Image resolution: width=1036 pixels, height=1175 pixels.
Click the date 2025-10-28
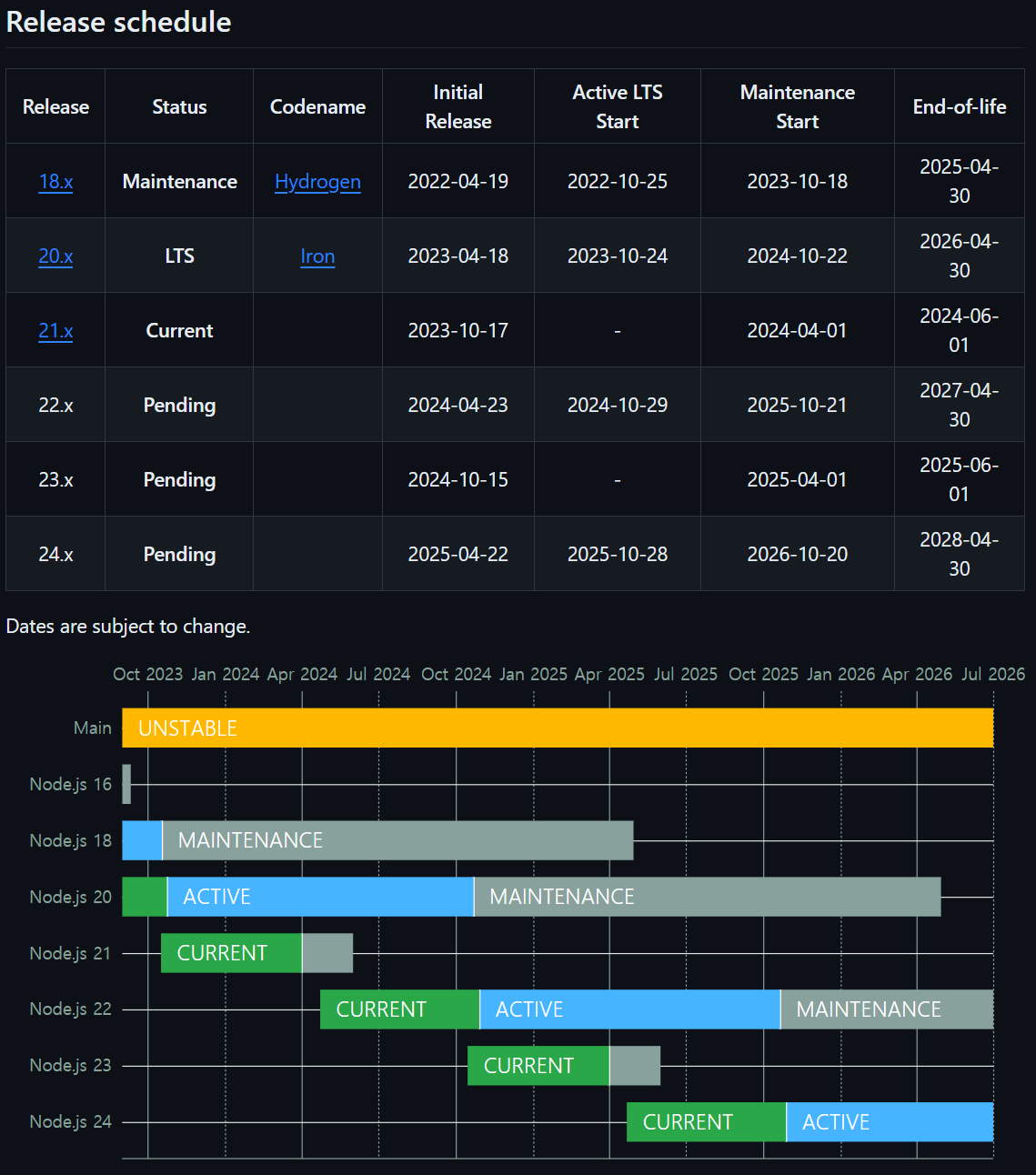click(x=618, y=554)
